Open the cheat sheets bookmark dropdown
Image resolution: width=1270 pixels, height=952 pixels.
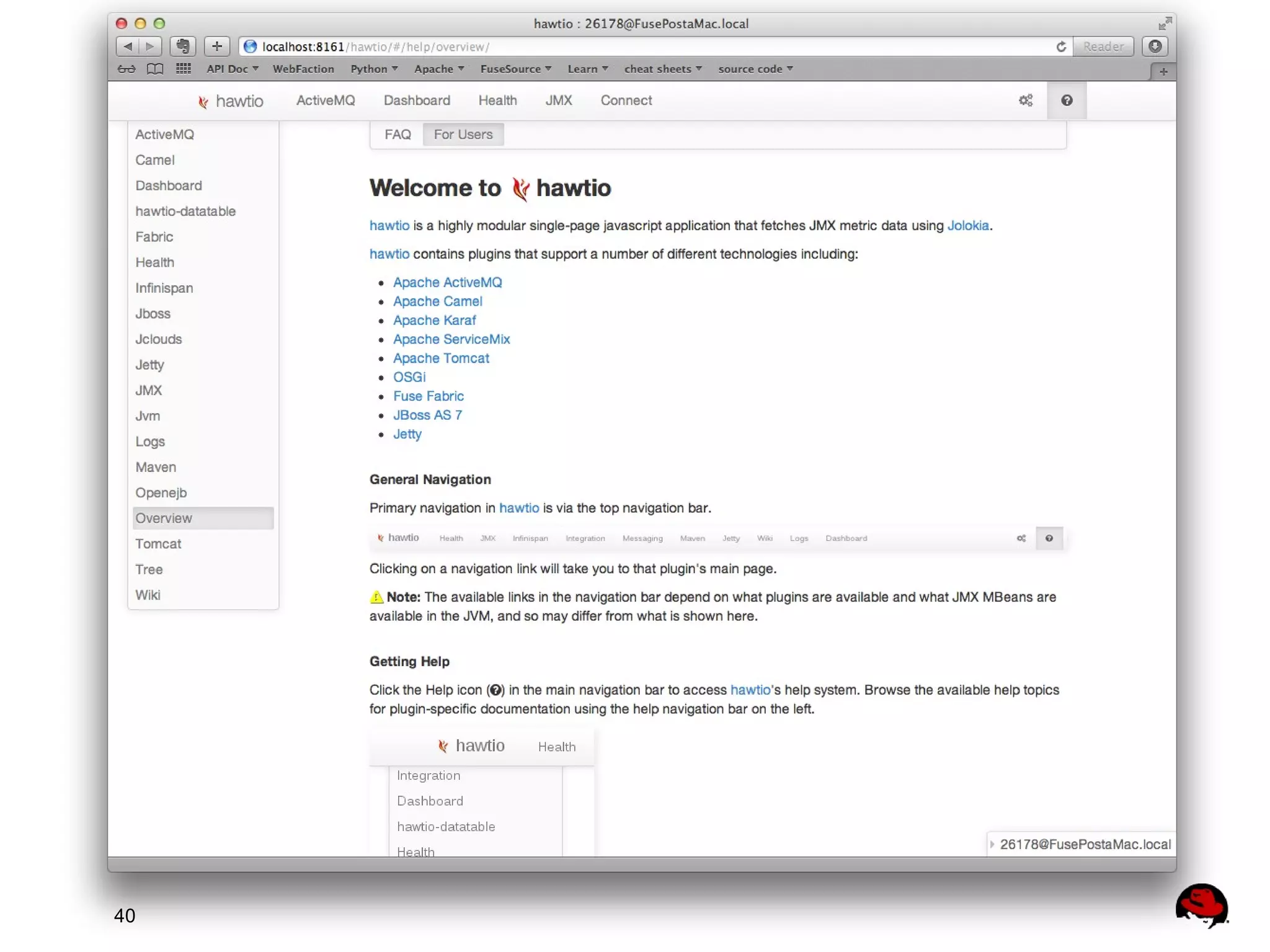(x=662, y=69)
